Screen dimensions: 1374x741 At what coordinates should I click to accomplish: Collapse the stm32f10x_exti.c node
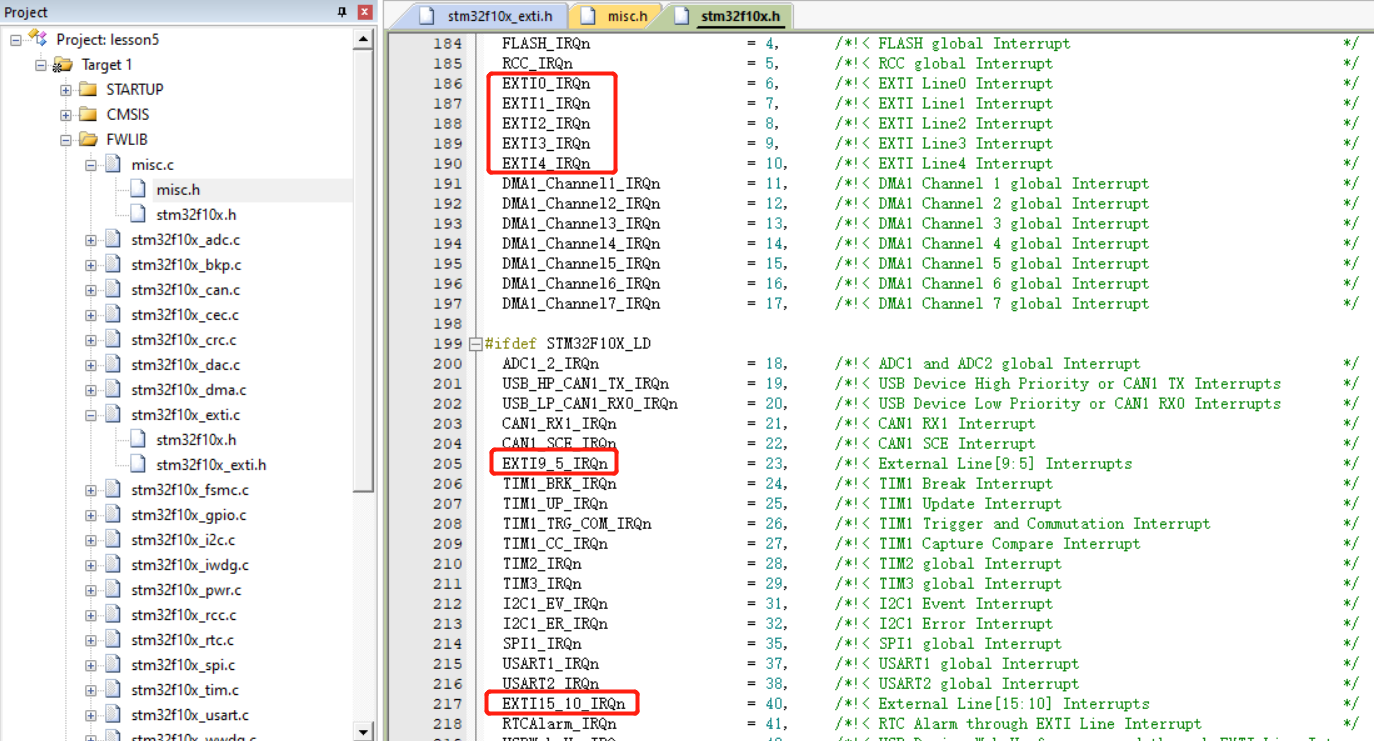[91, 415]
